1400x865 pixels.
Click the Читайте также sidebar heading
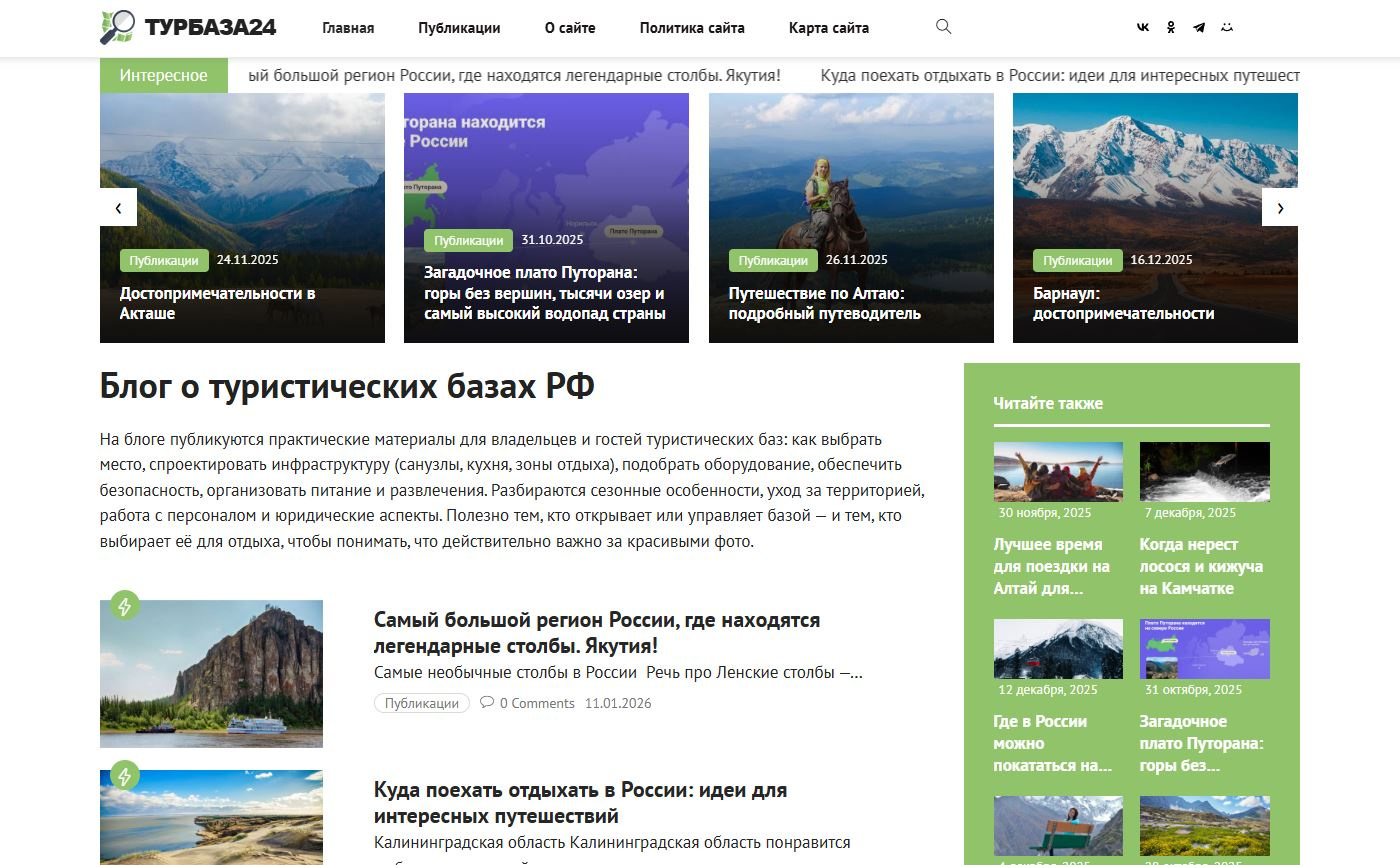tap(1048, 404)
